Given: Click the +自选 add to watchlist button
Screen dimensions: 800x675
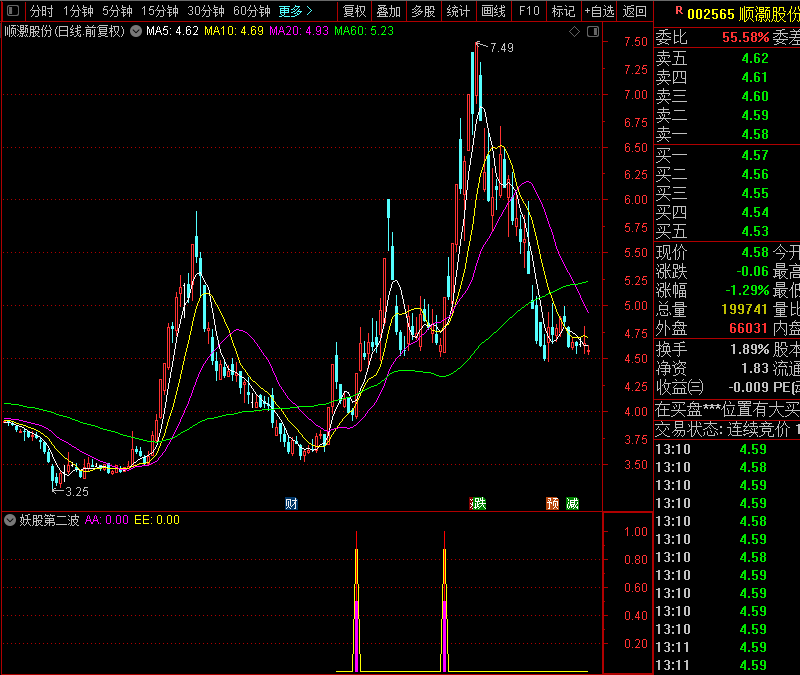Looking at the screenshot, I should click(598, 11).
